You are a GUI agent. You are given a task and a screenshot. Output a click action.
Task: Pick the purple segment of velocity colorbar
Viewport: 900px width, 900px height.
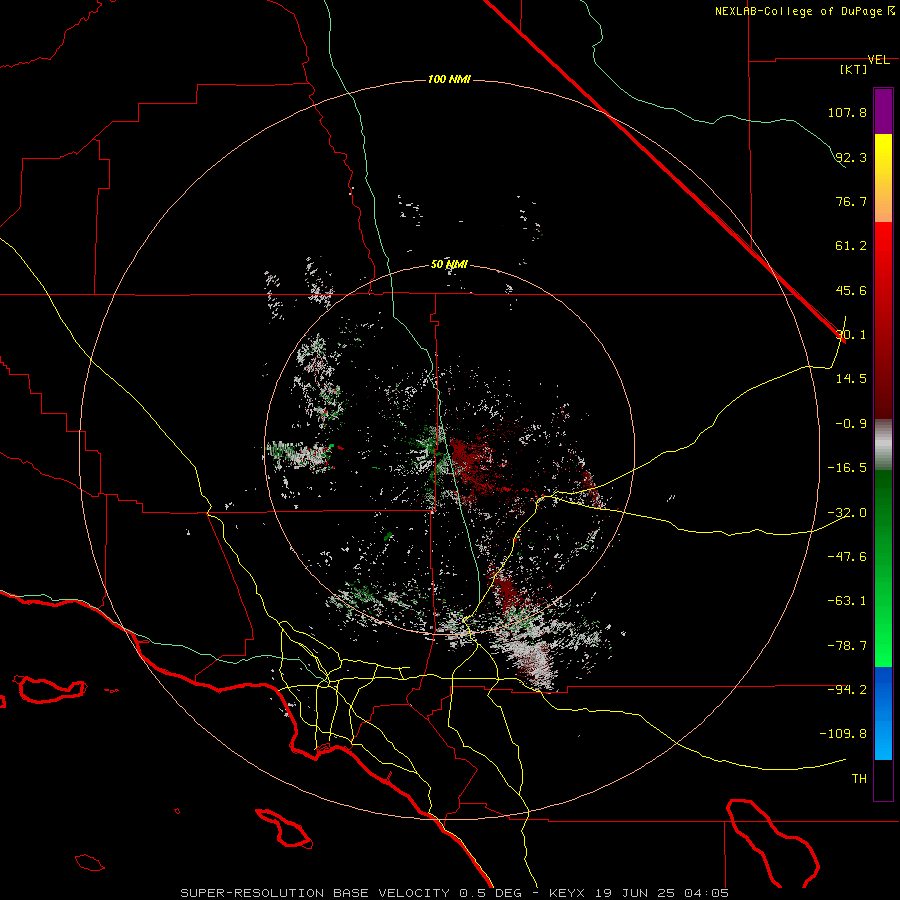(883, 112)
